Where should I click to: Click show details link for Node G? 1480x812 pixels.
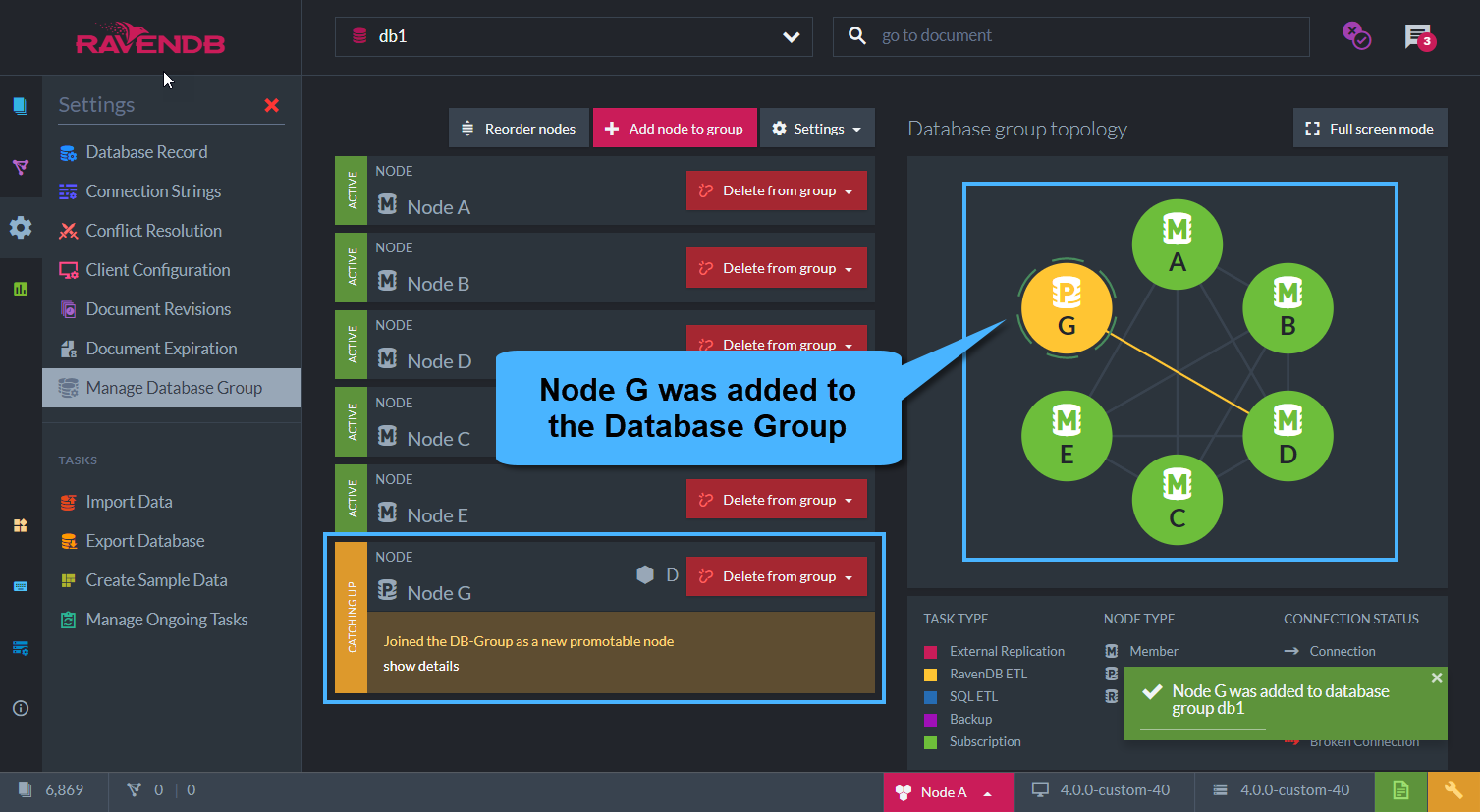point(421,666)
